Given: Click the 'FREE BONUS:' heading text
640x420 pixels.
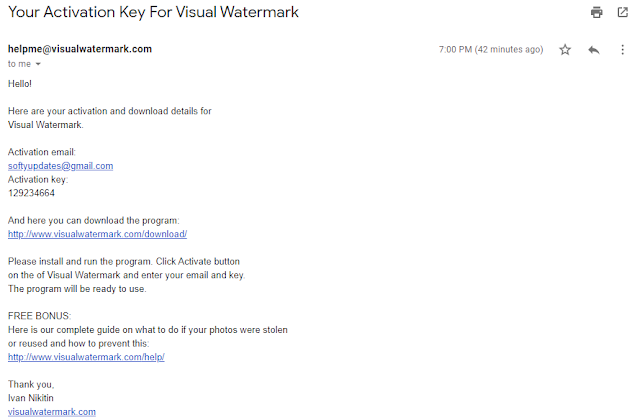Looking at the screenshot, I should 39,316.
